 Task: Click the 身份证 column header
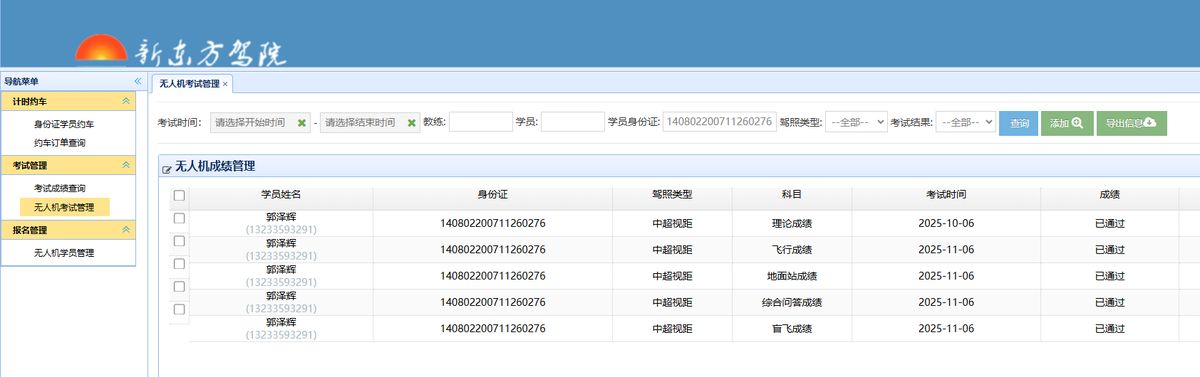493,194
